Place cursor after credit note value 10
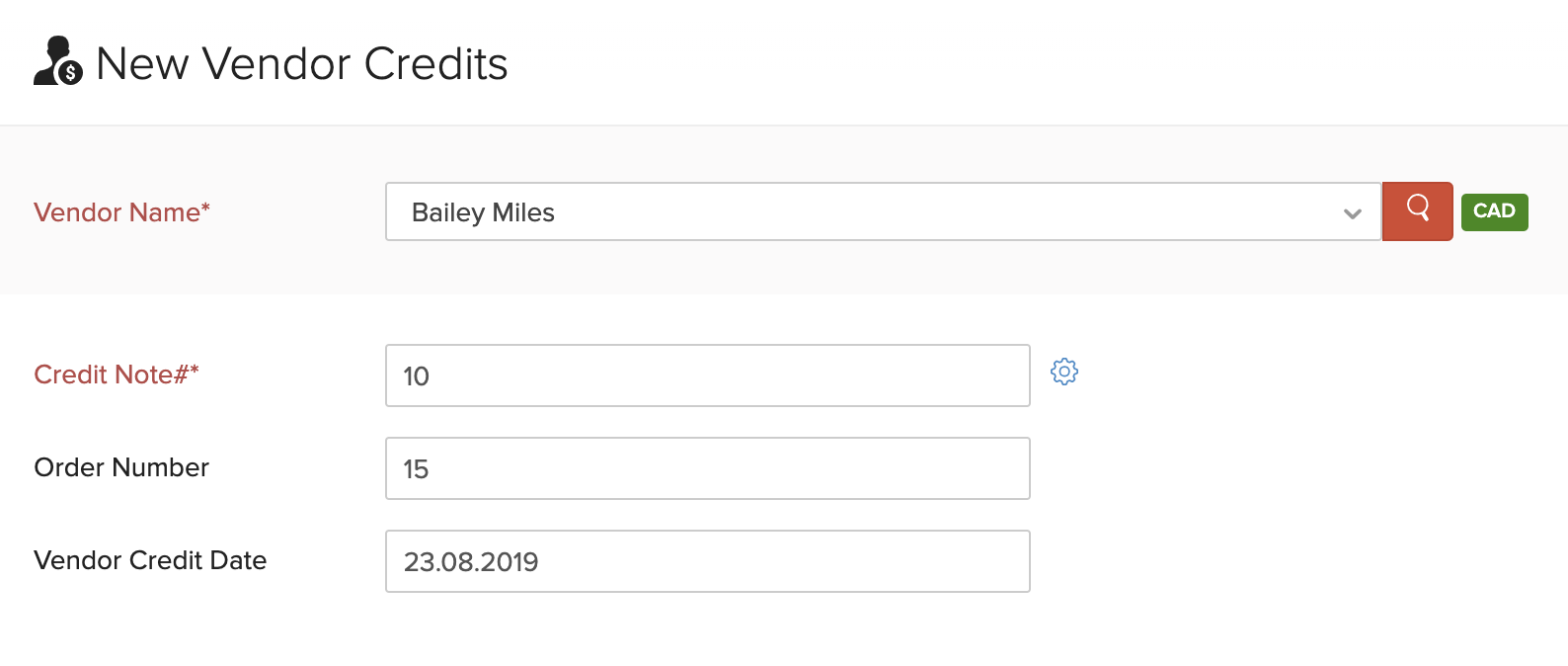The width and height of the screenshot is (1568, 666). coord(431,376)
